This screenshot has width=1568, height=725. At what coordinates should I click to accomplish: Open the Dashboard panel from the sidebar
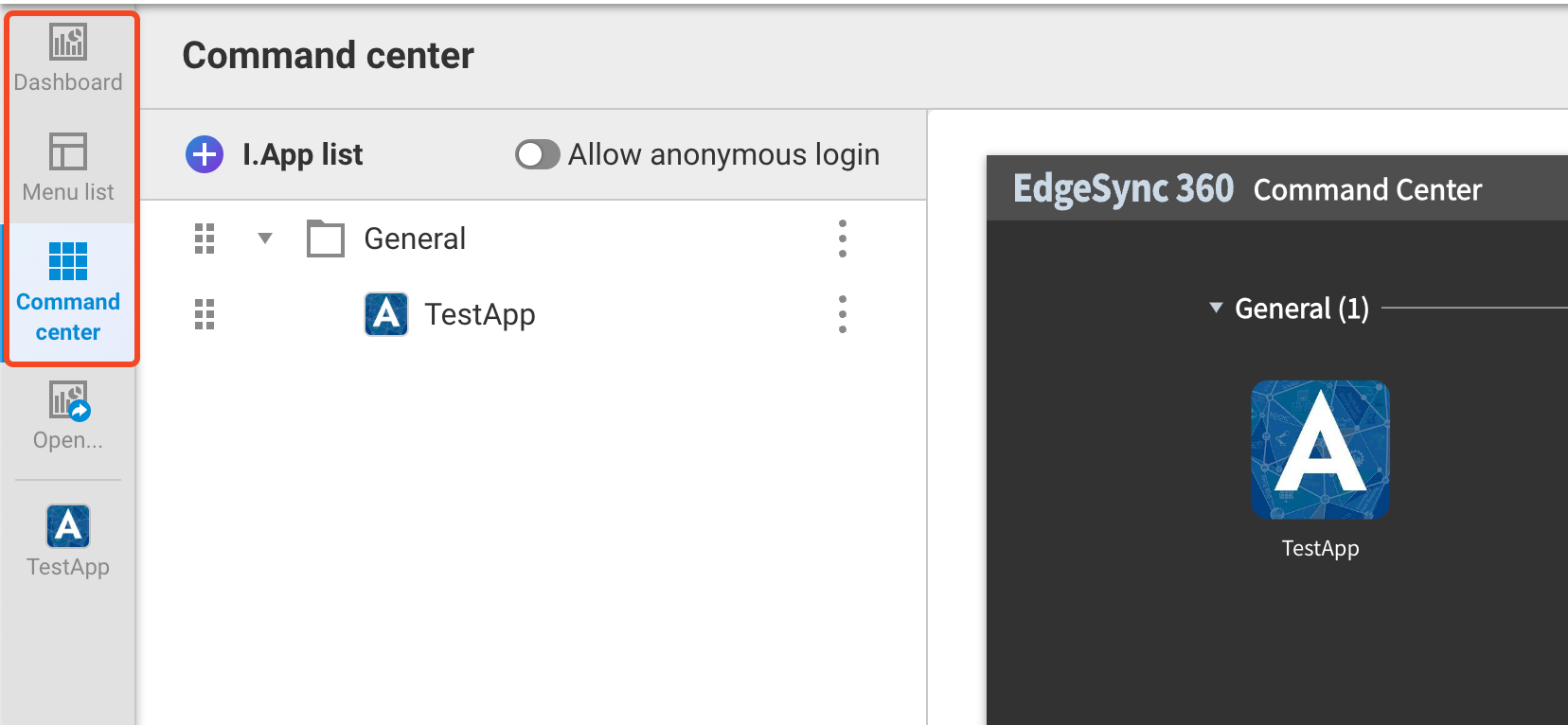66,57
